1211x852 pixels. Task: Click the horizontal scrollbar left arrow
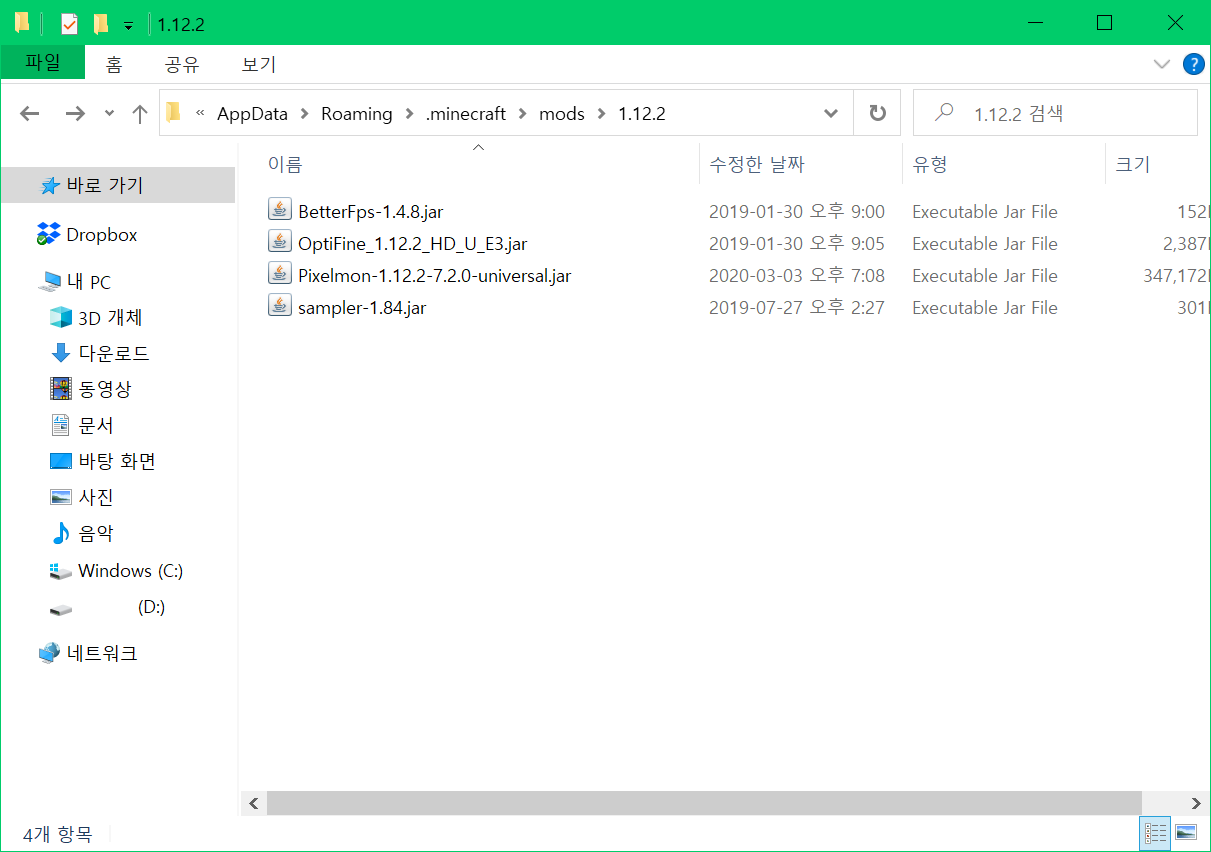[253, 803]
